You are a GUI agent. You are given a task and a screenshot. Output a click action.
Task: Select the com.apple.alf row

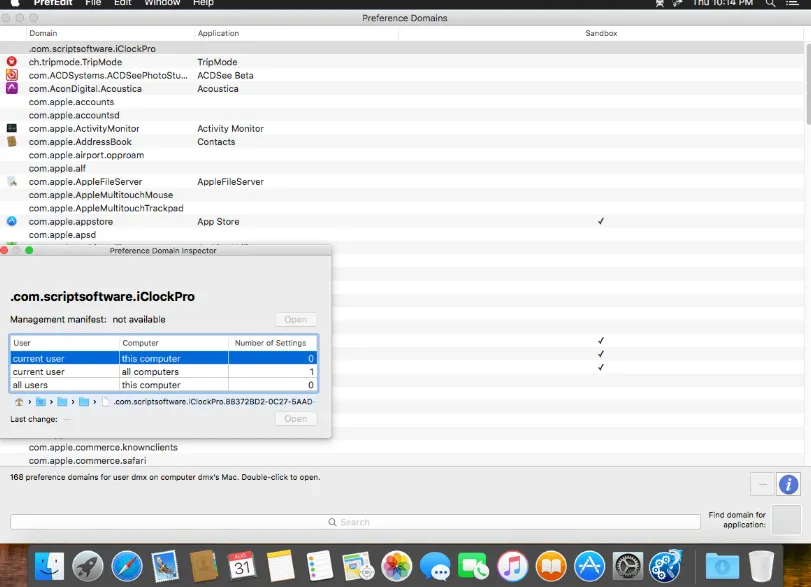402,168
